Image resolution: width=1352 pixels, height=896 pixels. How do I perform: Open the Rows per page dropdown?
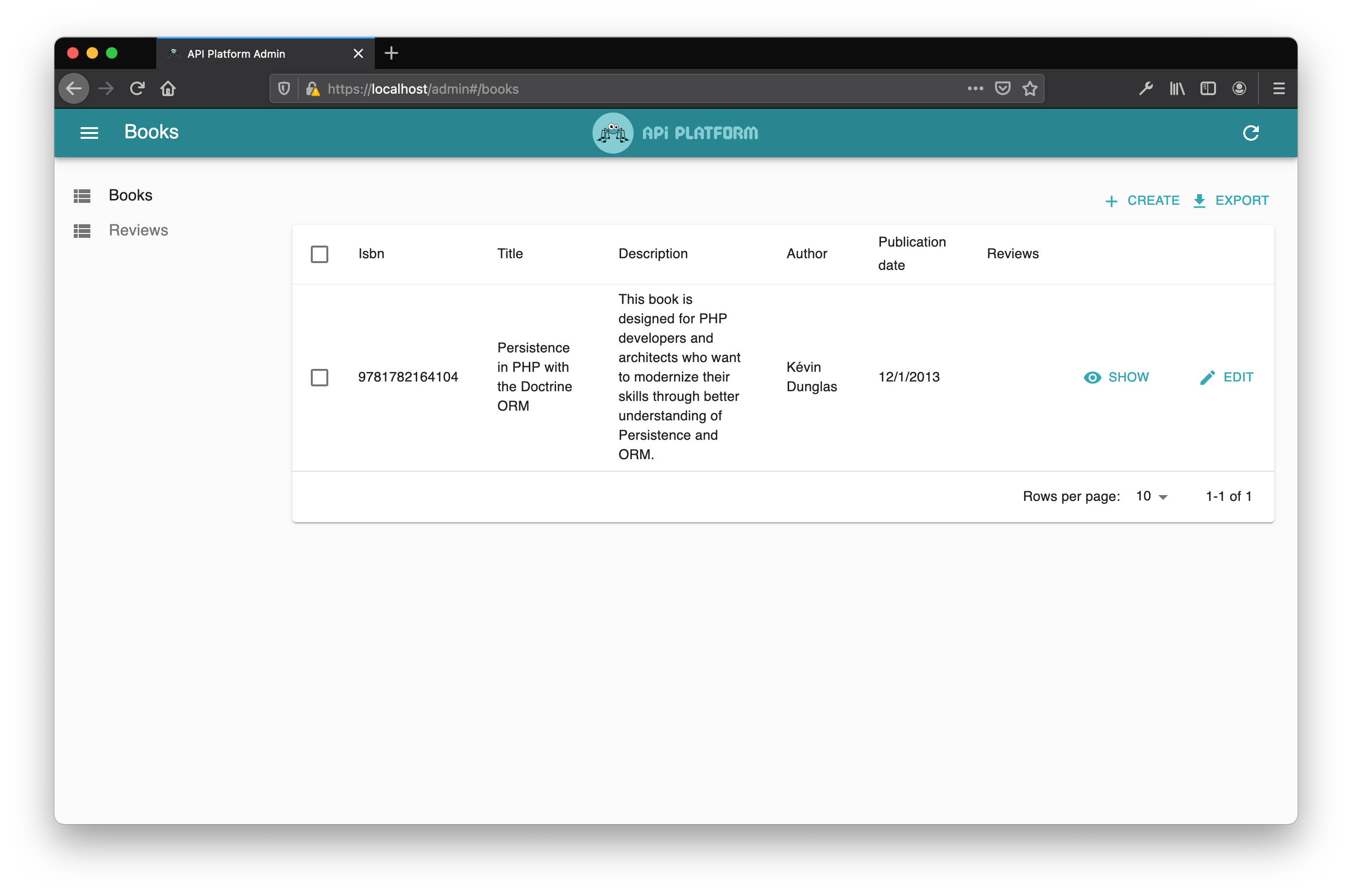pyautogui.click(x=1151, y=496)
